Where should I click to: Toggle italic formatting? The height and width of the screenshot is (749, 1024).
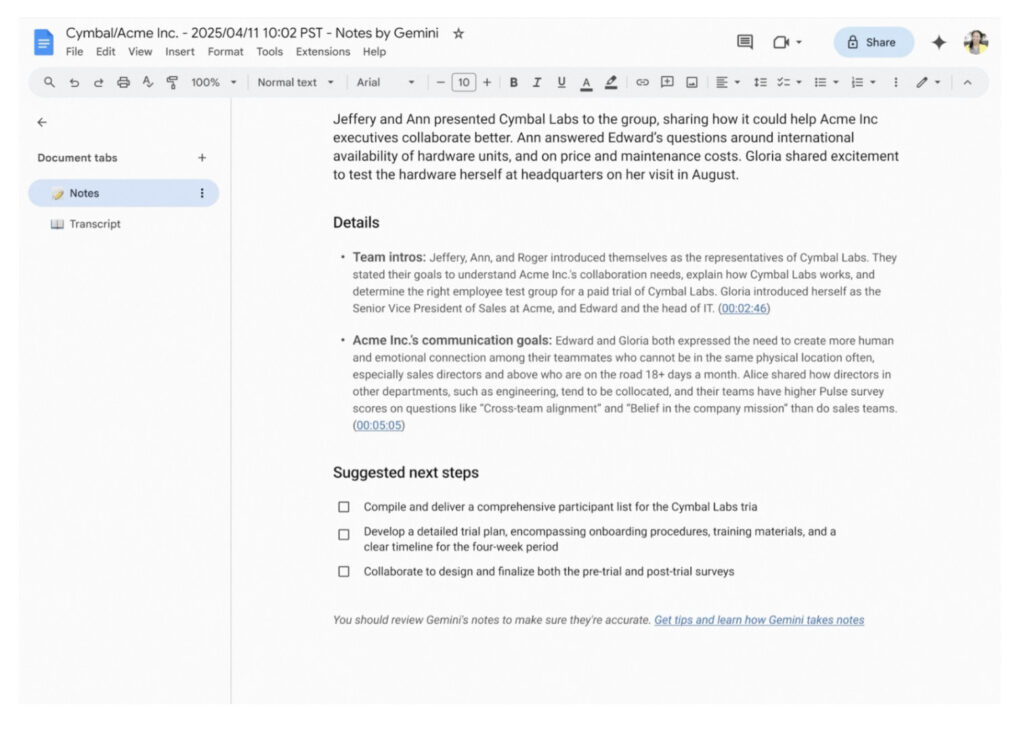(537, 82)
